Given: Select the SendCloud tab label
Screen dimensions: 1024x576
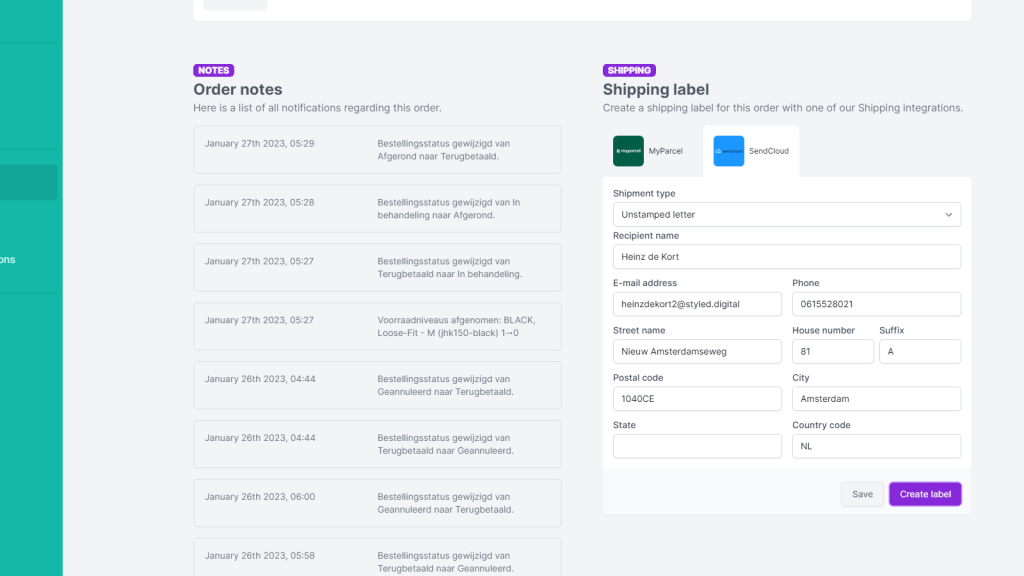Looking at the screenshot, I should coord(769,151).
